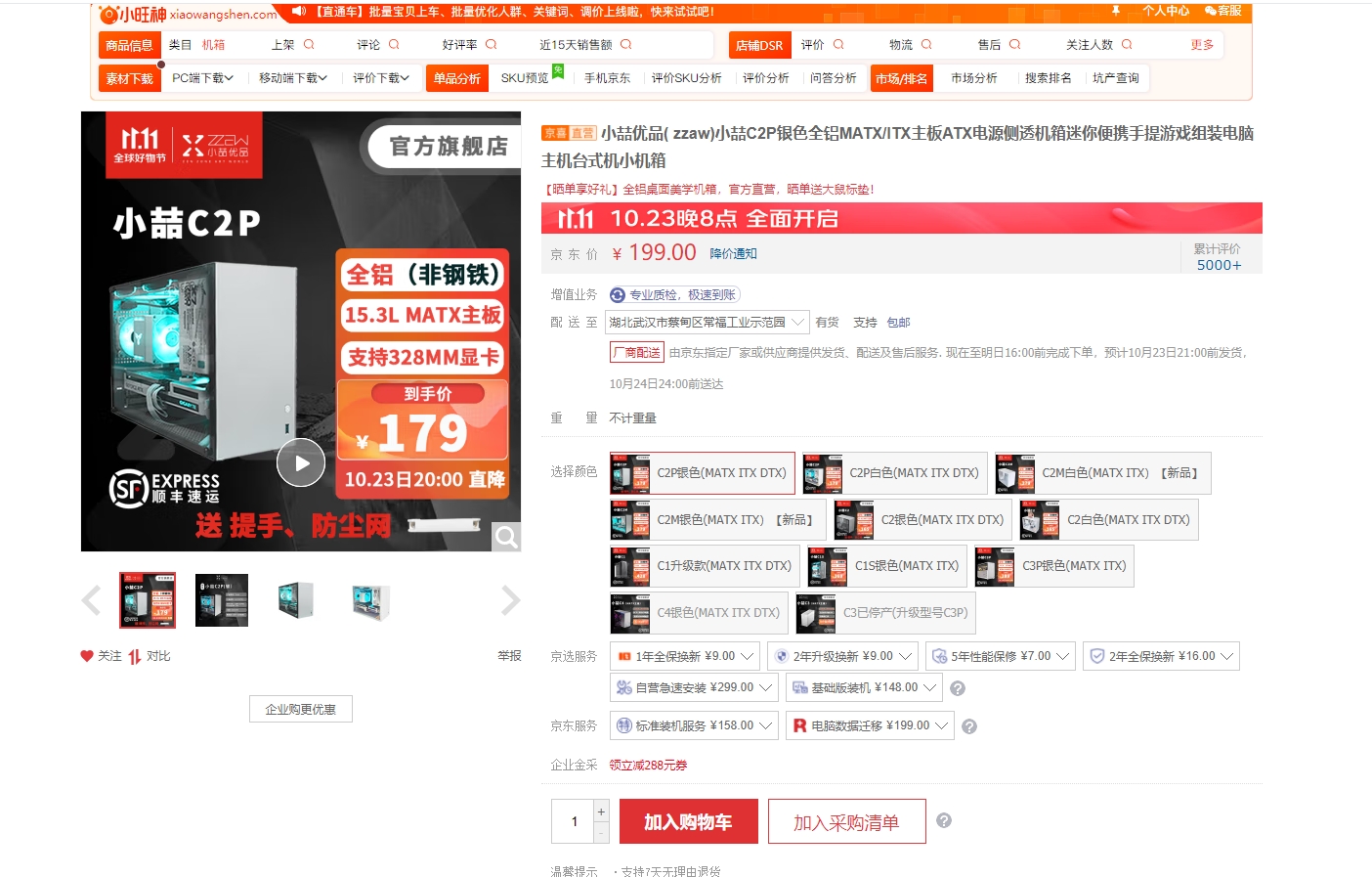Select the C2P白色(MATX ITX DTX) color option
Screen dimensions: 1372x877
[892, 473]
